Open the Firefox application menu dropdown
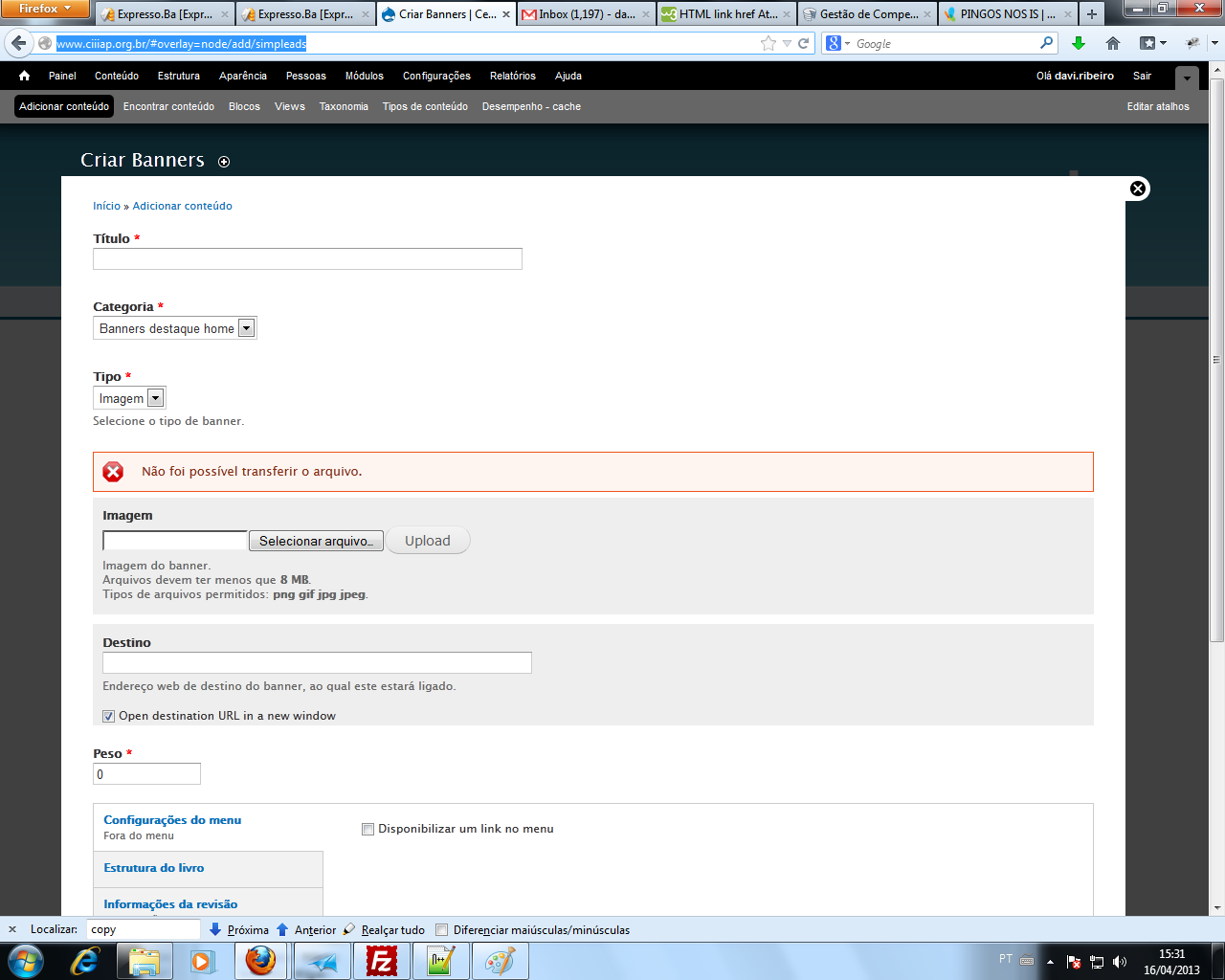Screen dimensions: 1225x980 click(45, 9)
